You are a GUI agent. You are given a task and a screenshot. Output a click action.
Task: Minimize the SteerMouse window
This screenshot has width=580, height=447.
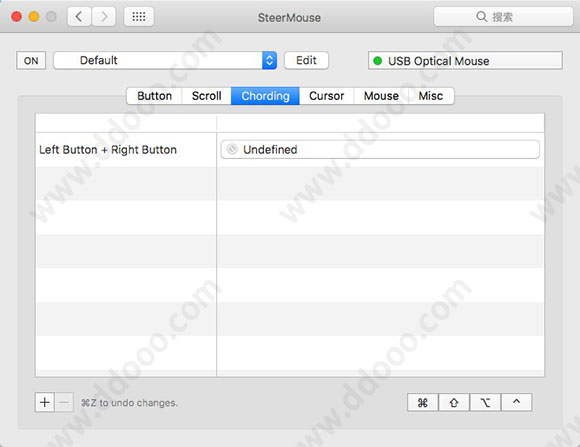(34, 17)
